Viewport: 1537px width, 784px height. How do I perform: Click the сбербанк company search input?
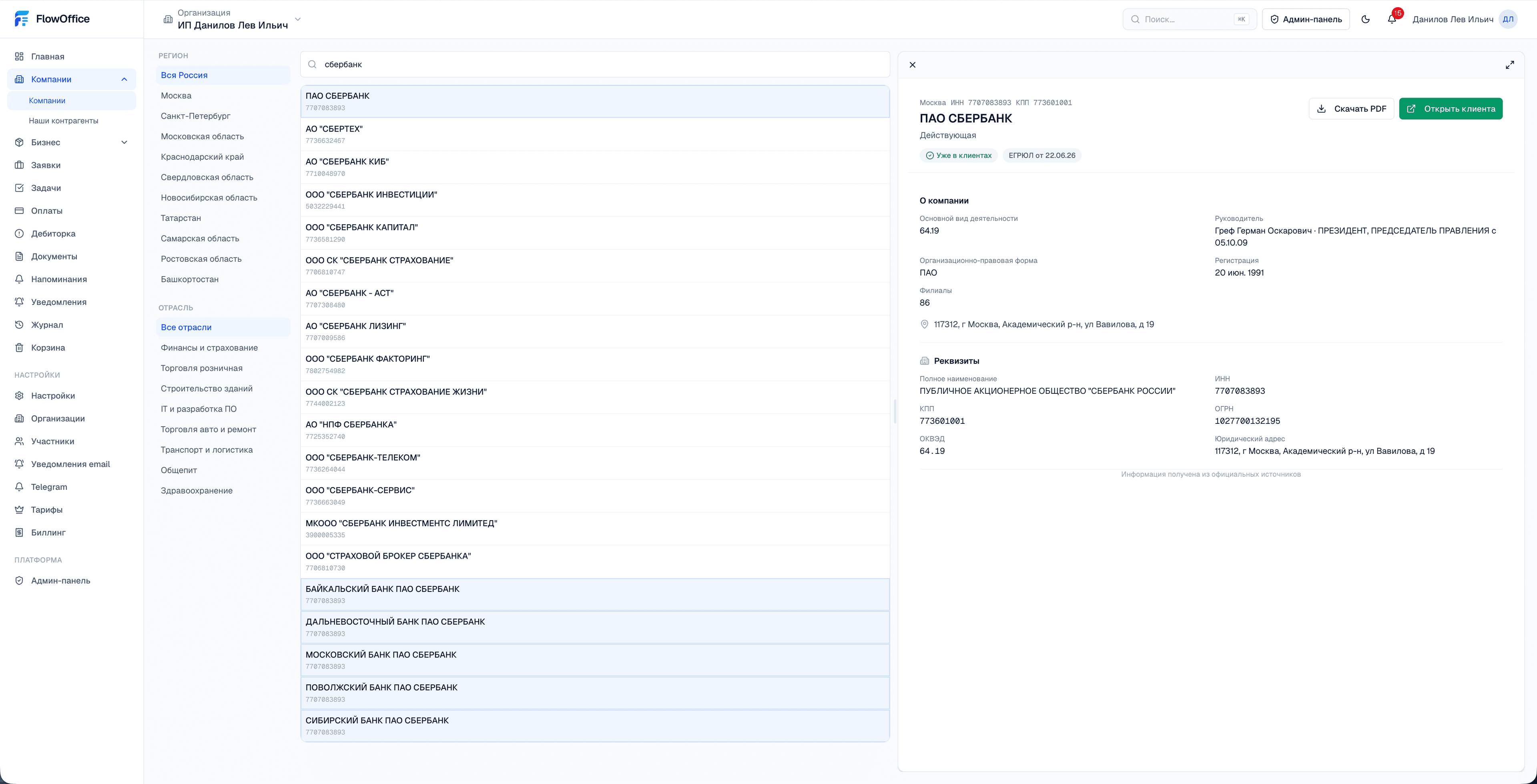pos(595,64)
